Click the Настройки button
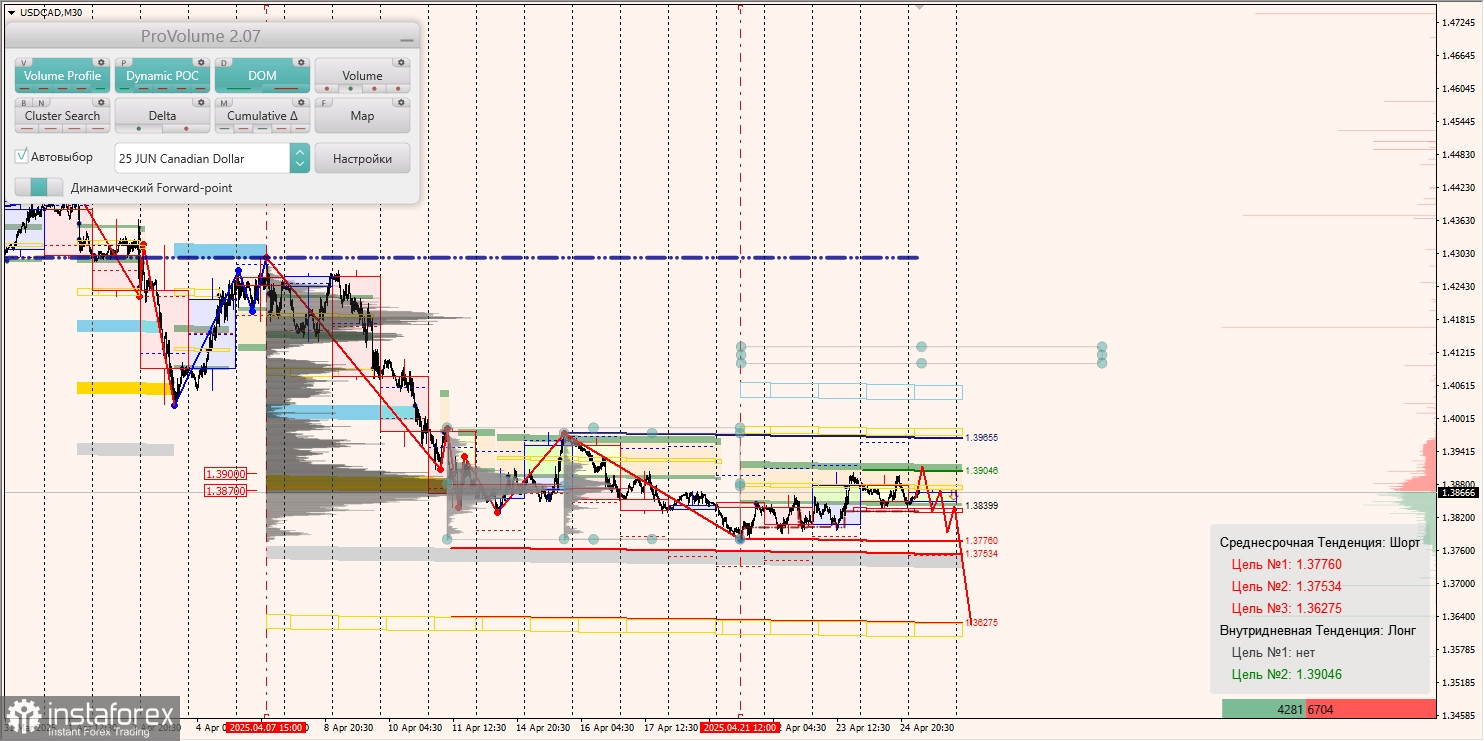The width and height of the screenshot is (1484, 741). [x=362, y=158]
